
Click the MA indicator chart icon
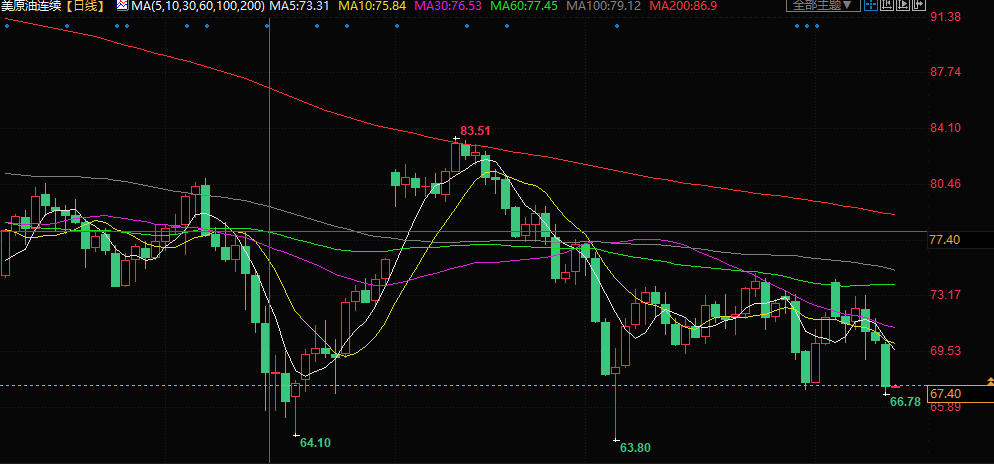coord(122,5)
